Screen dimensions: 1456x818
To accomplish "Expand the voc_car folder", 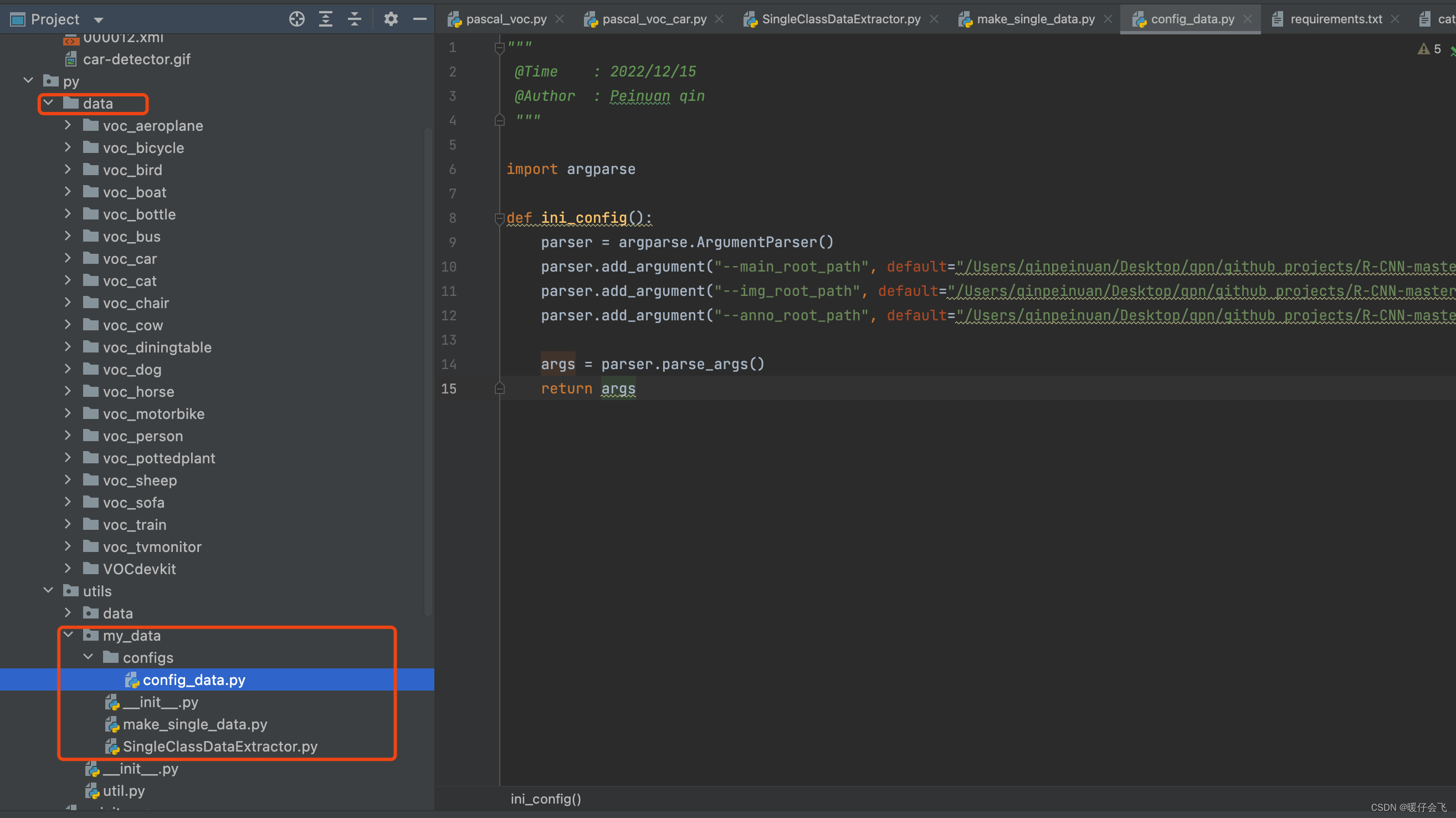I will 68,258.
